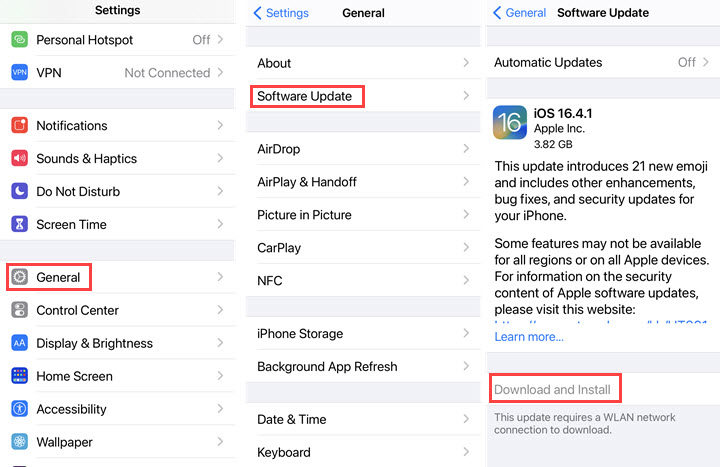The image size is (720, 467).
Task: Open About in General
Action: click(363, 63)
